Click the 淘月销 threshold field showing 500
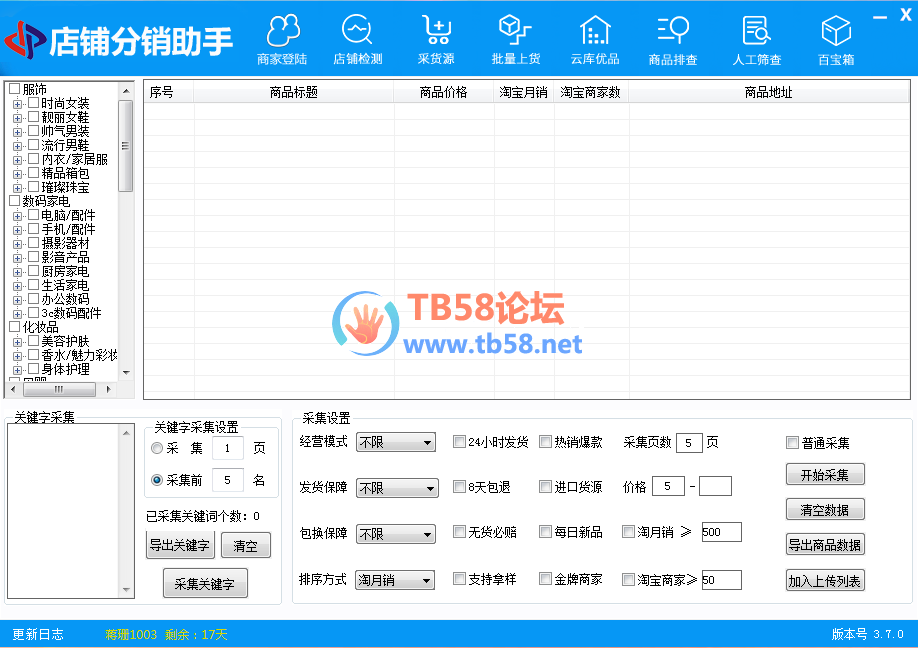918x648 pixels. click(721, 532)
